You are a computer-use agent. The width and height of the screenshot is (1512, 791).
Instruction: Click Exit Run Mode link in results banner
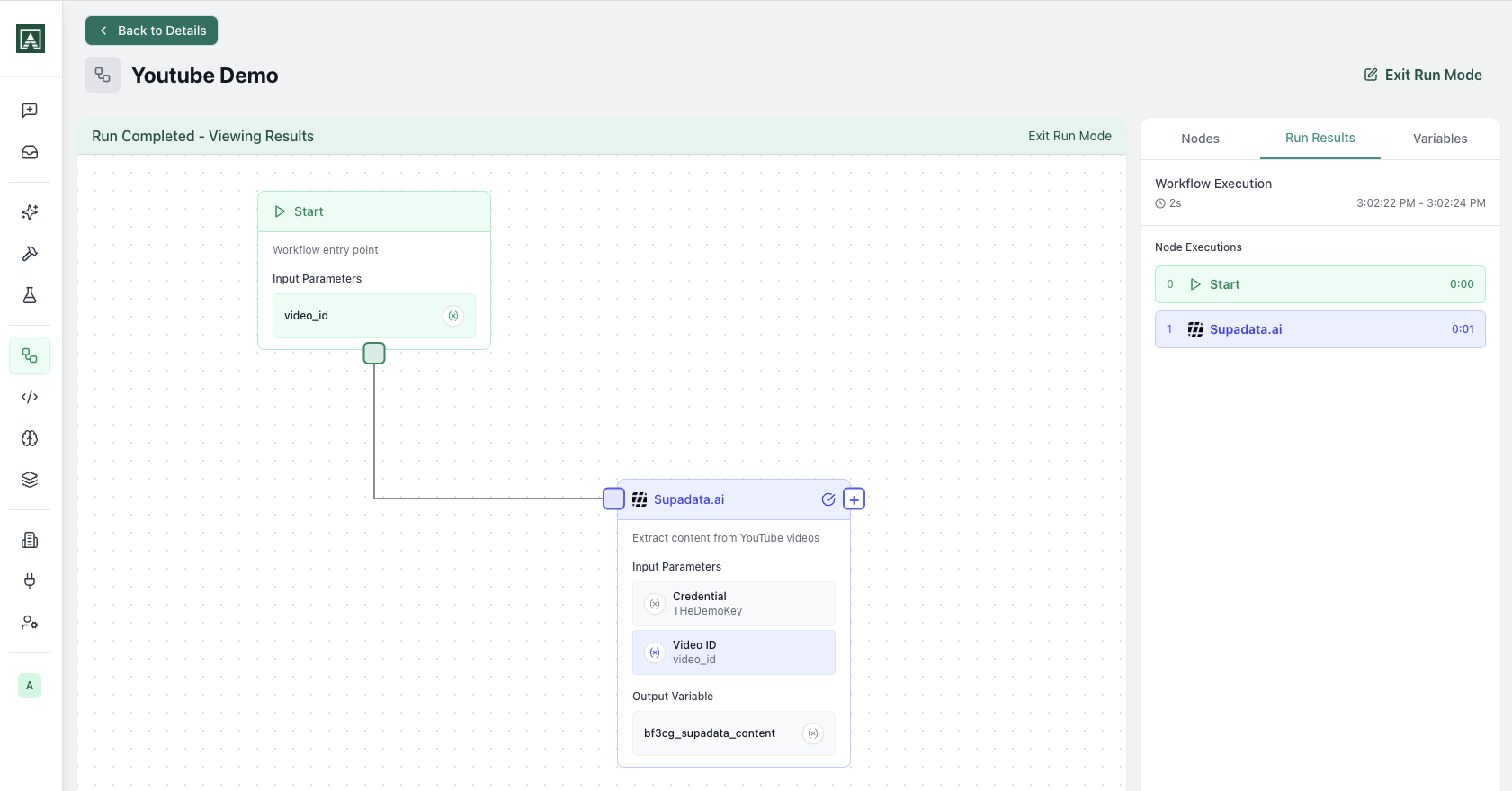[1069, 136]
